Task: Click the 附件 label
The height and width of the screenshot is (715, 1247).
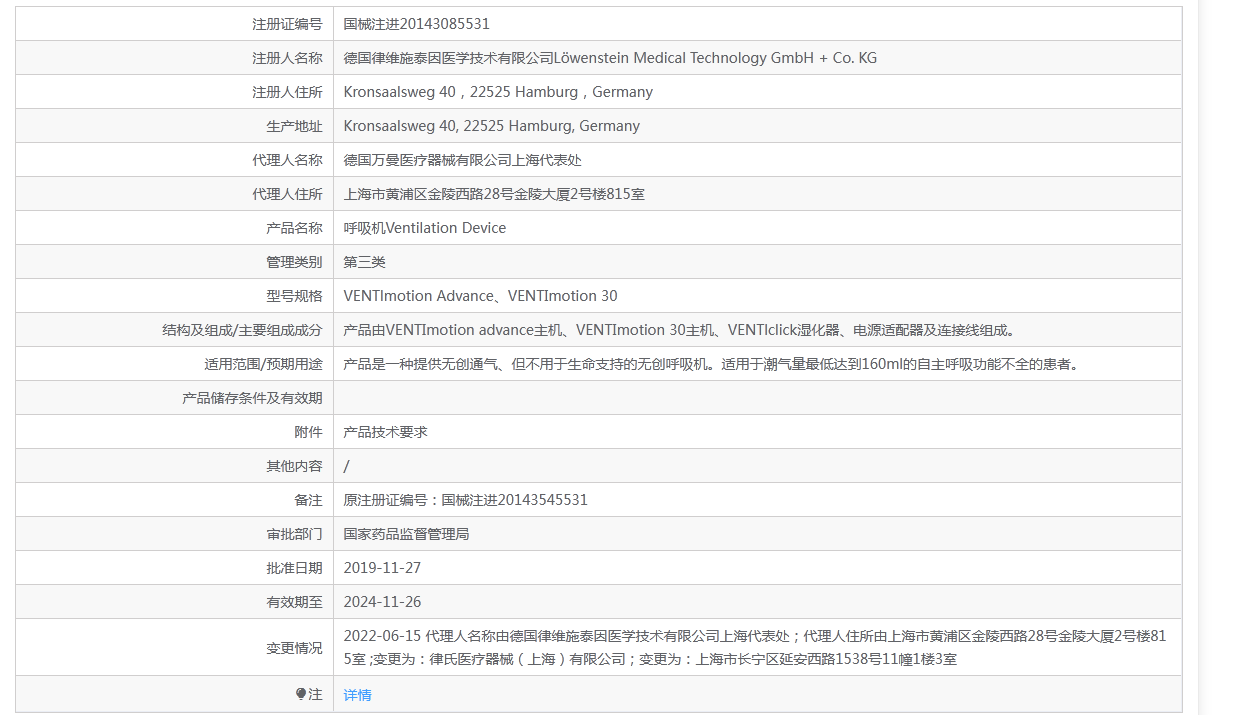Action: coord(308,432)
